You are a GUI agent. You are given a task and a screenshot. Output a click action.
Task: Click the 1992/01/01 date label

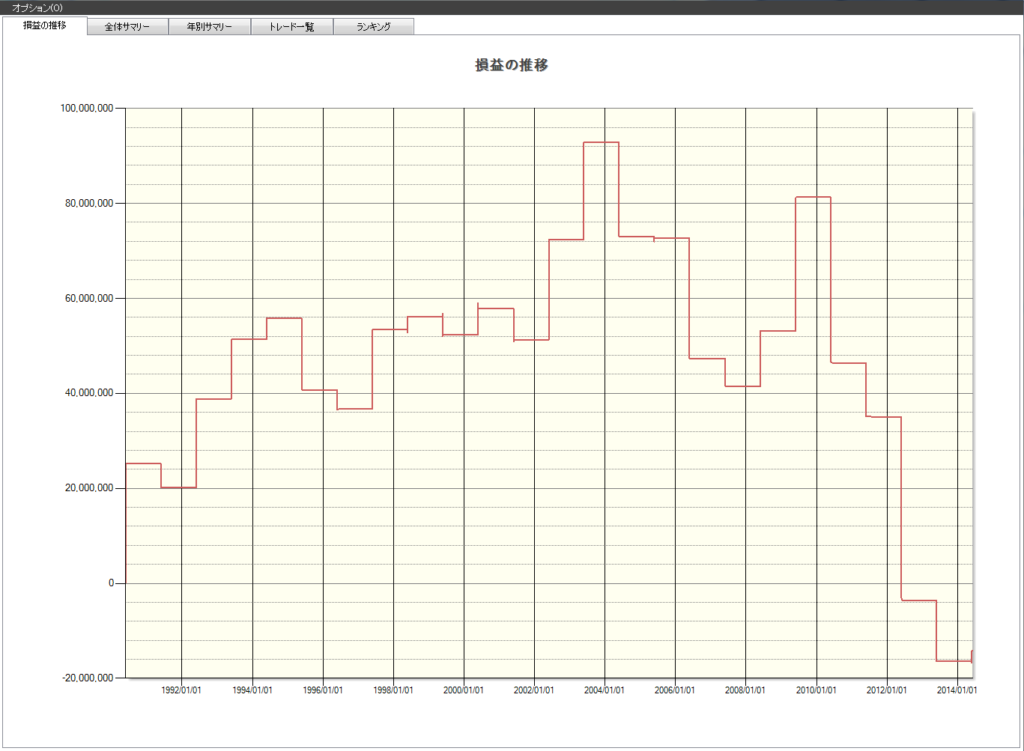pyautogui.click(x=182, y=690)
